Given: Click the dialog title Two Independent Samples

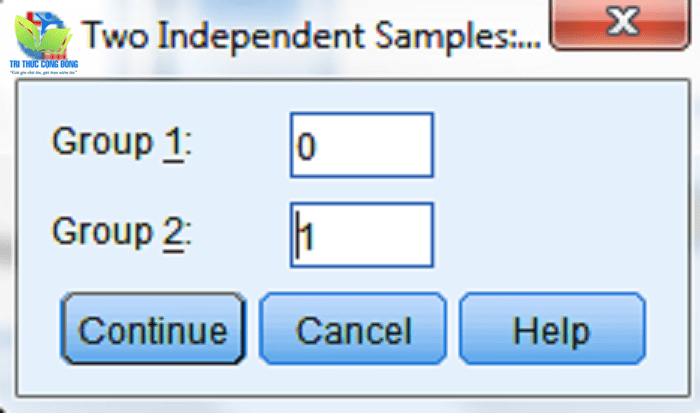Looking at the screenshot, I should tap(312, 37).
